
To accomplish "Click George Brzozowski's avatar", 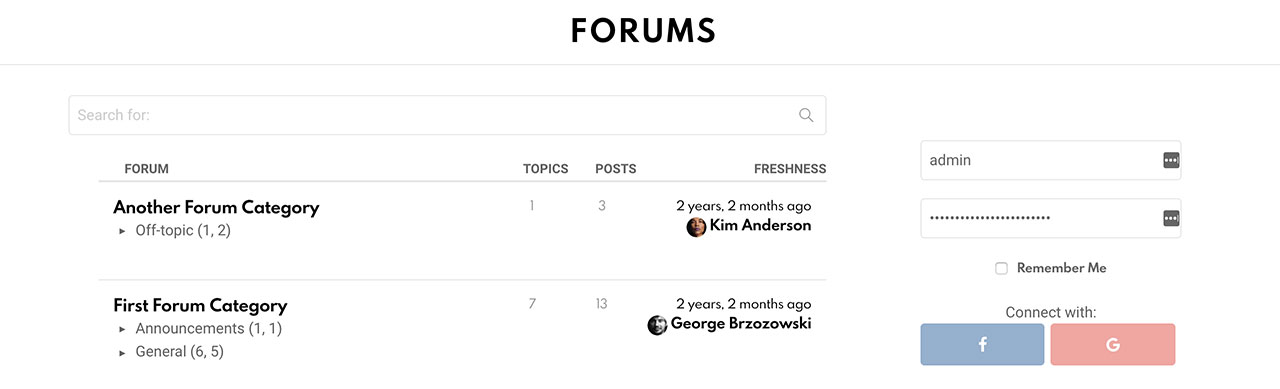I will click(657, 325).
